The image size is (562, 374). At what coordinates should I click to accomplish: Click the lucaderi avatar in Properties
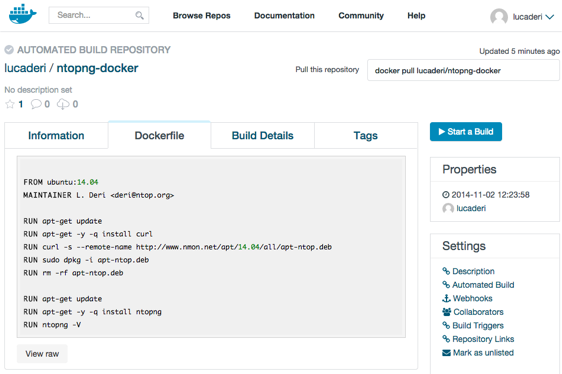pos(448,208)
